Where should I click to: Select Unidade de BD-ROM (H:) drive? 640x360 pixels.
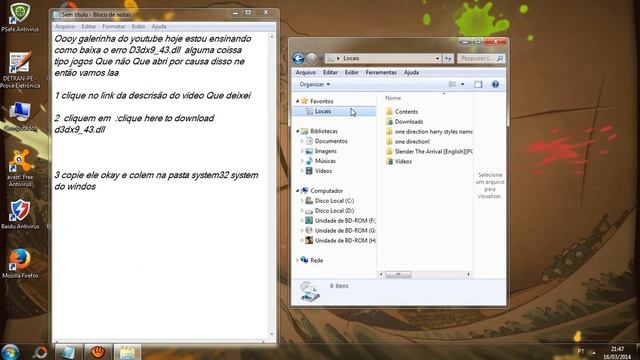point(344,241)
